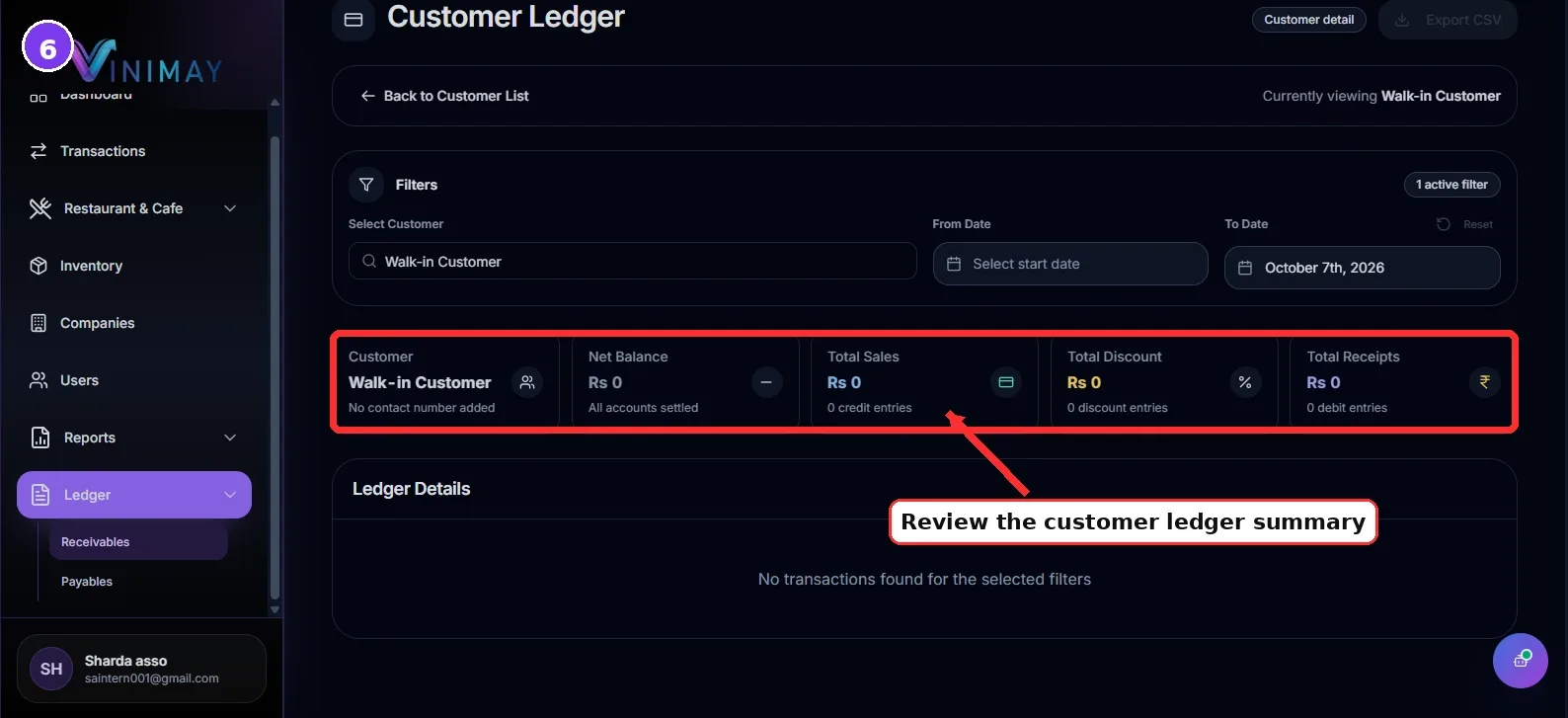The height and width of the screenshot is (718, 1568).
Task: Click the Customer Ledger header icon
Action: 353,20
